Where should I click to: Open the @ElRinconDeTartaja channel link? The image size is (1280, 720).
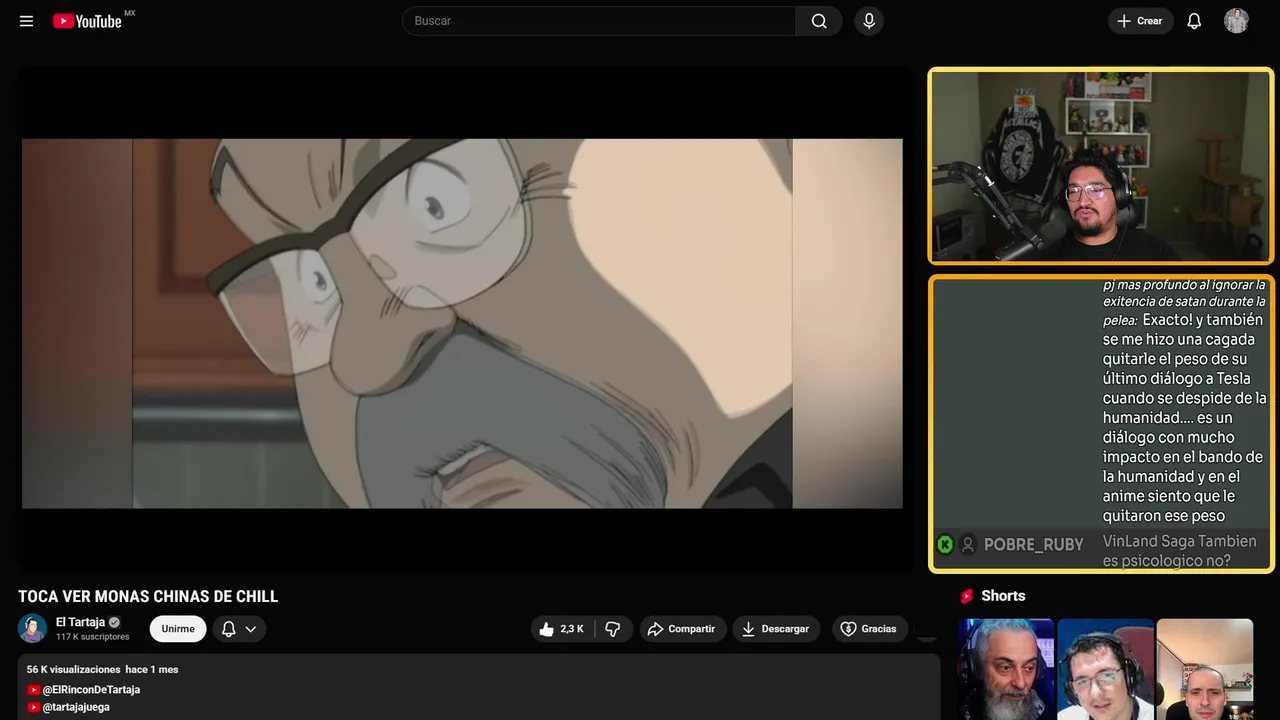point(91,690)
